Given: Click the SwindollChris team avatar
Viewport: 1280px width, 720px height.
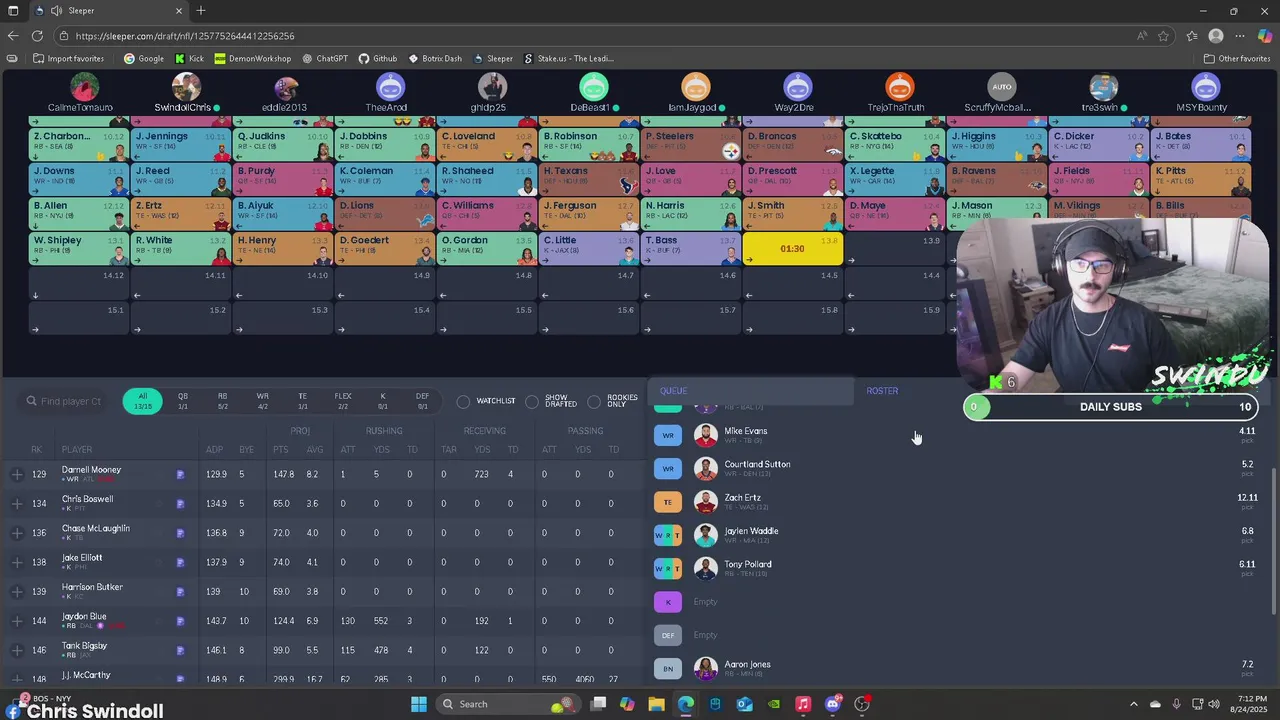Looking at the screenshot, I should click(186, 87).
